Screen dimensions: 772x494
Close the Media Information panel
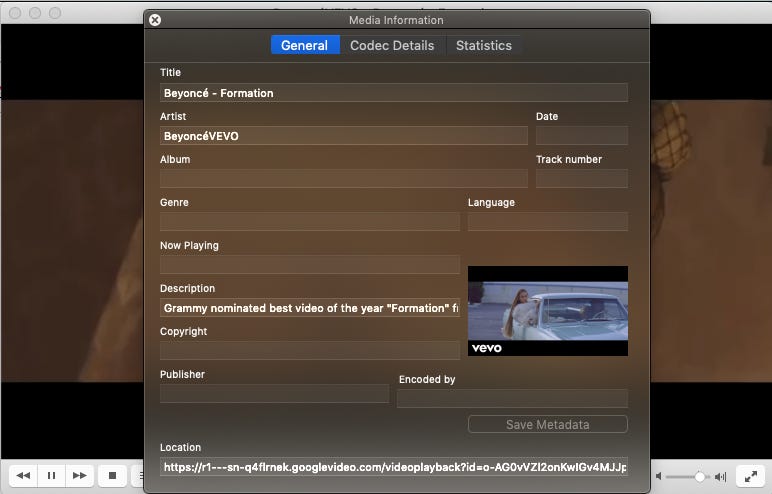(155, 20)
